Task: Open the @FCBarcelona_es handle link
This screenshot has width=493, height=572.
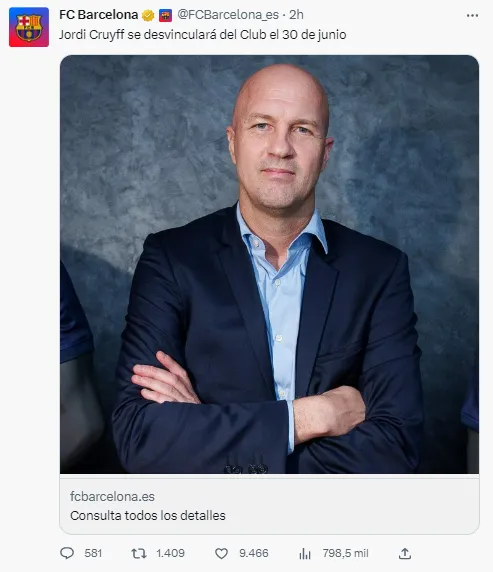Action: (228, 15)
